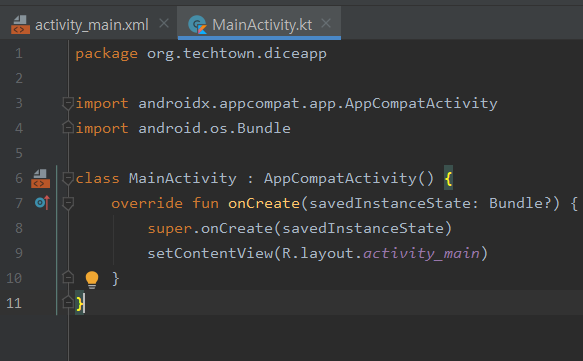Click the 'class' keyword on line 6

point(97,178)
